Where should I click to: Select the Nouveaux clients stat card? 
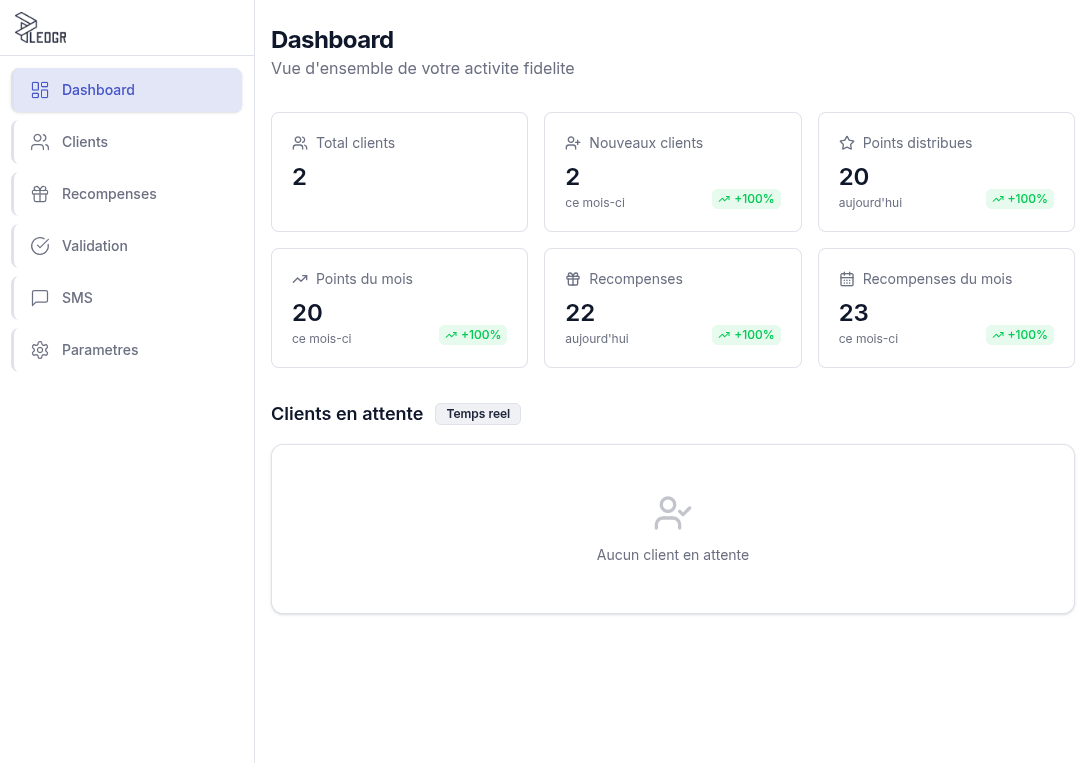[672, 171]
